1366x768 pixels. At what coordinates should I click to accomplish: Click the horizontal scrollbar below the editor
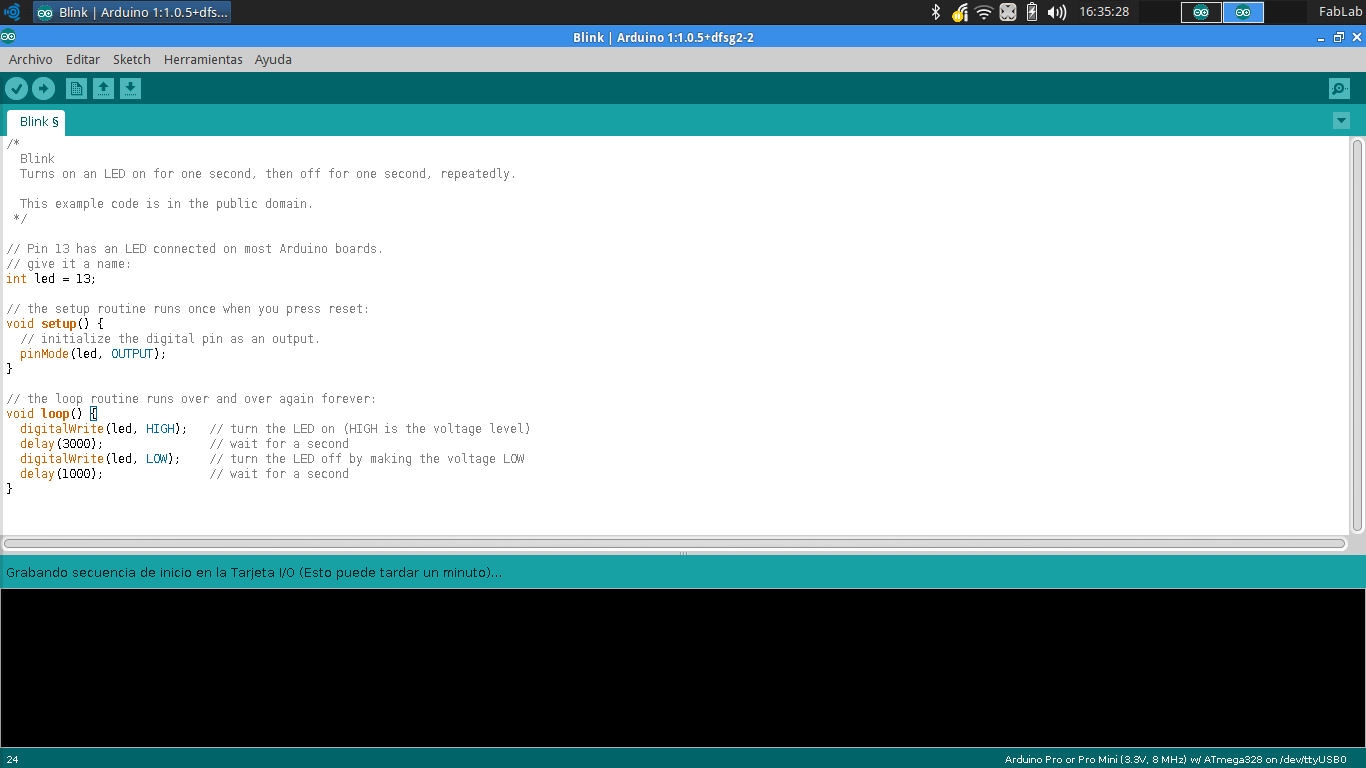675,544
